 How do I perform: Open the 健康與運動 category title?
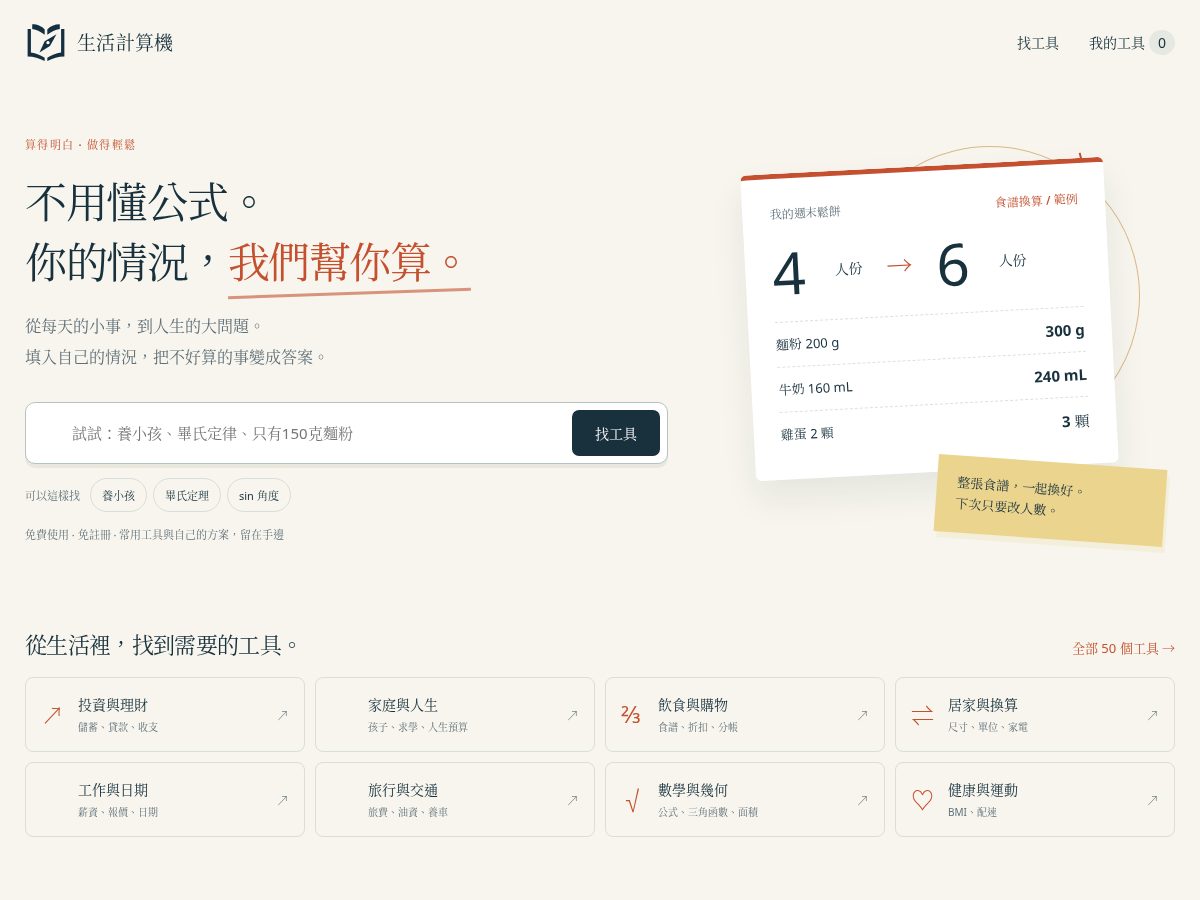click(x=983, y=790)
